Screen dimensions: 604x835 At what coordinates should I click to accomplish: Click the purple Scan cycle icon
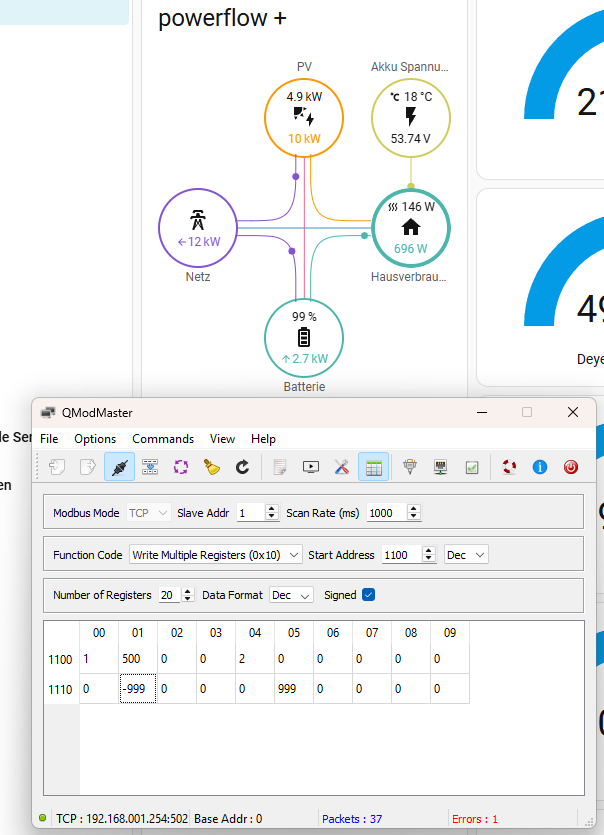coord(181,467)
